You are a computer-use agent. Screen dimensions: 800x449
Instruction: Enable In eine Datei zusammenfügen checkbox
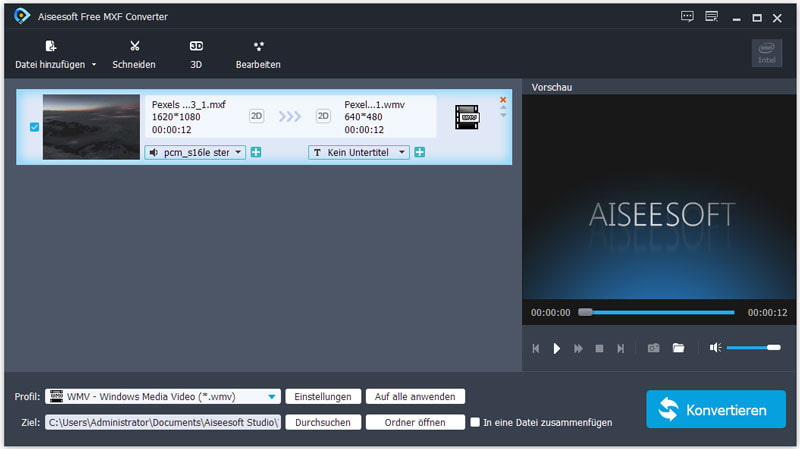point(475,422)
